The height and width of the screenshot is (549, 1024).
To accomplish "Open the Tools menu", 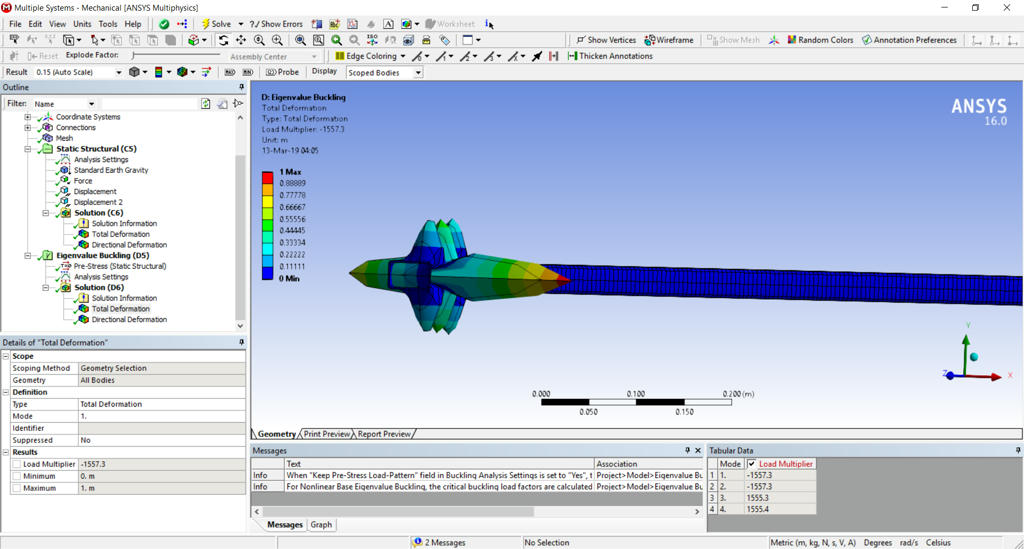I will tap(108, 24).
